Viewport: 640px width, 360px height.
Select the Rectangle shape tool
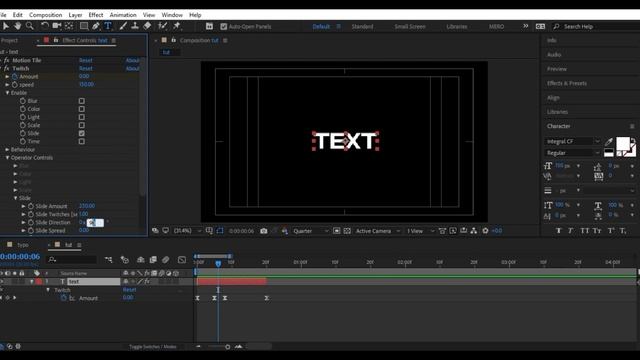[x=84, y=26]
